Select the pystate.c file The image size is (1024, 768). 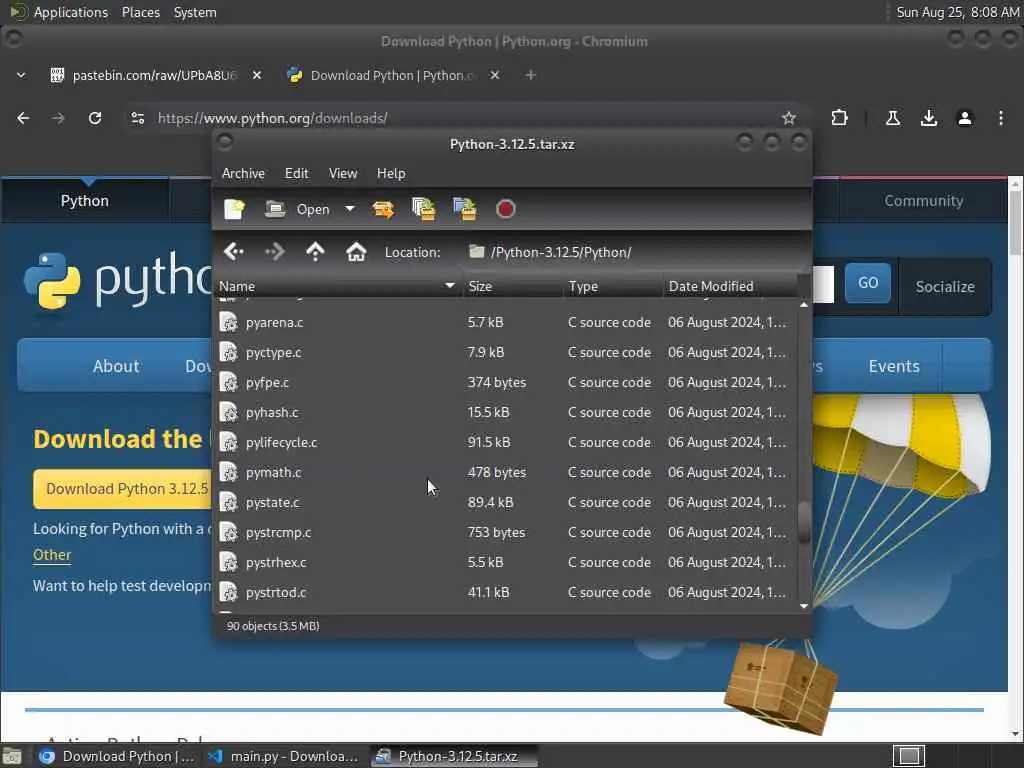(x=506, y=502)
